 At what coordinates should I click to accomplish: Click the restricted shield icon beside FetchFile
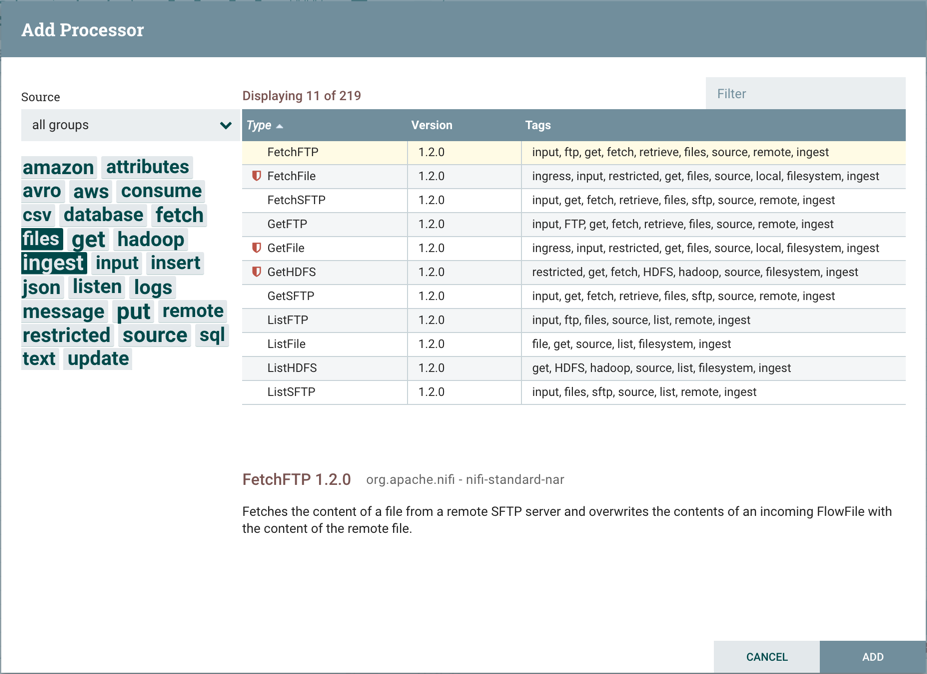coord(256,176)
